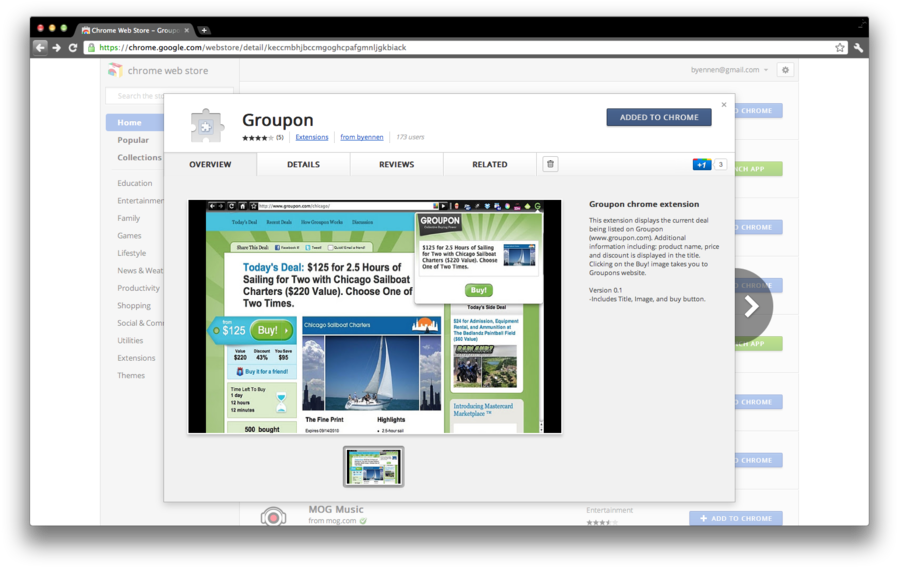Open the Themes category
The width and height of the screenshot is (897, 567).
tap(131, 375)
